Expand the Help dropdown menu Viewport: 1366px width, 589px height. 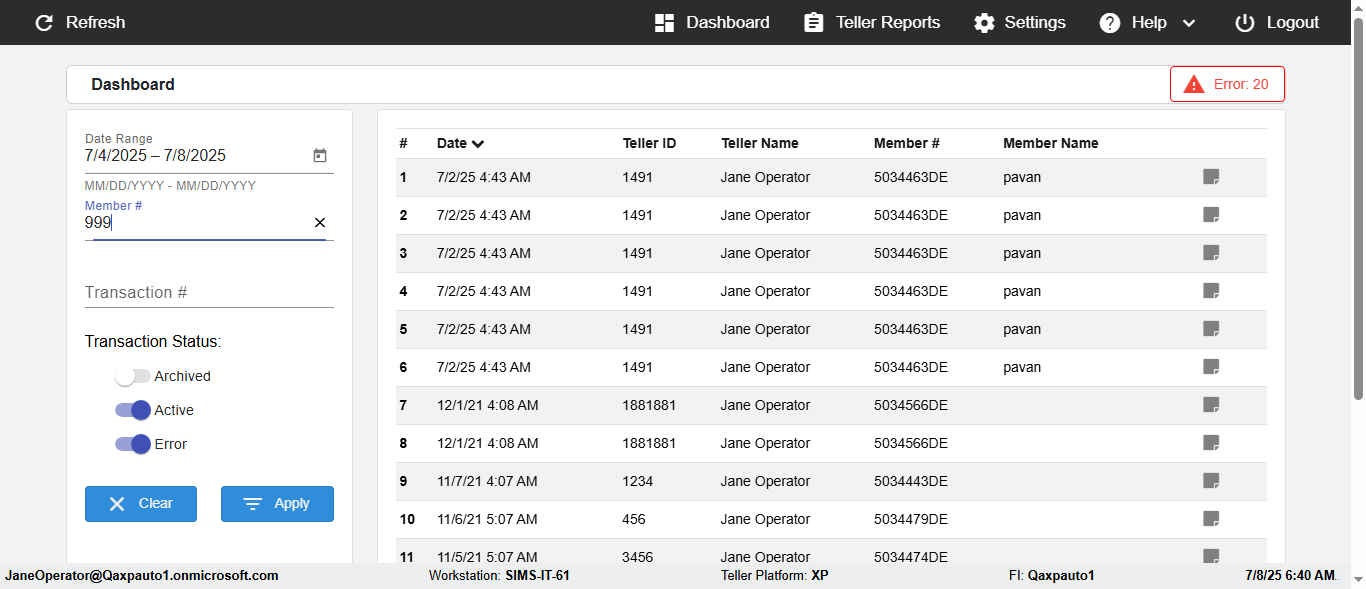1147,22
